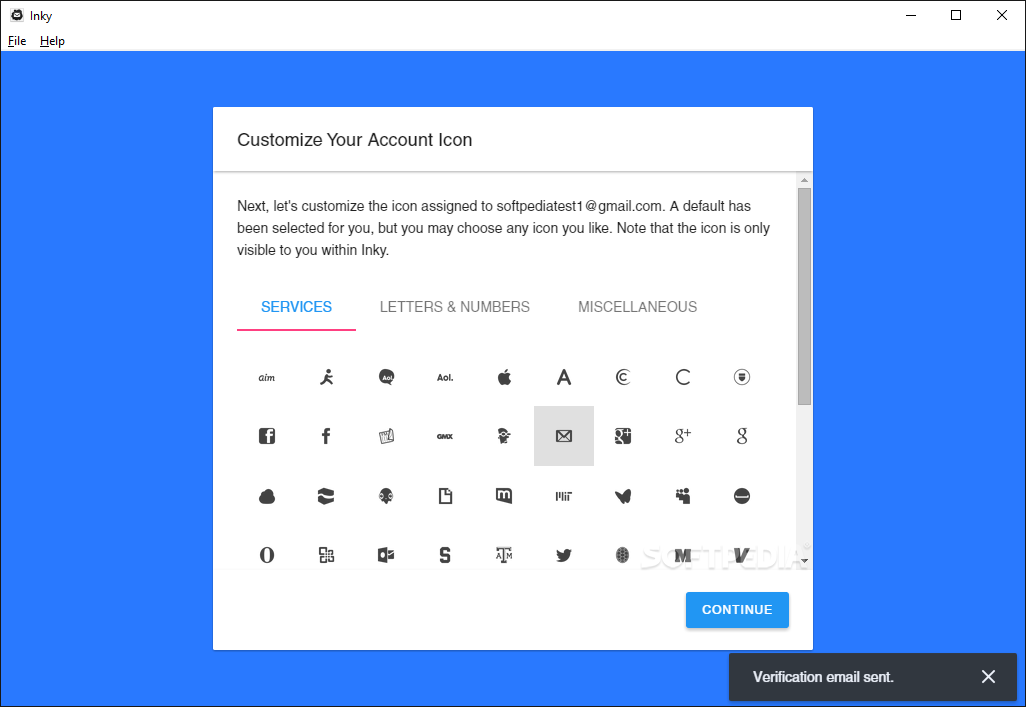Pick the plain Facebook f icon
Viewport: 1026px width, 707px height.
pyautogui.click(x=326, y=436)
